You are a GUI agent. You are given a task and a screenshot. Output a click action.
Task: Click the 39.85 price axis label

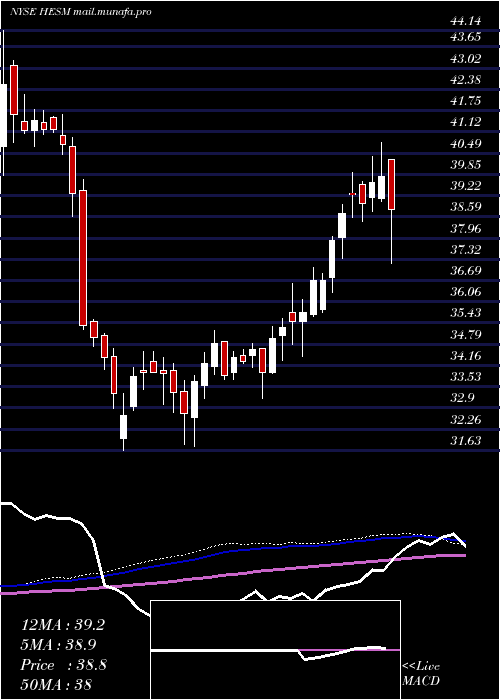coord(466,164)
